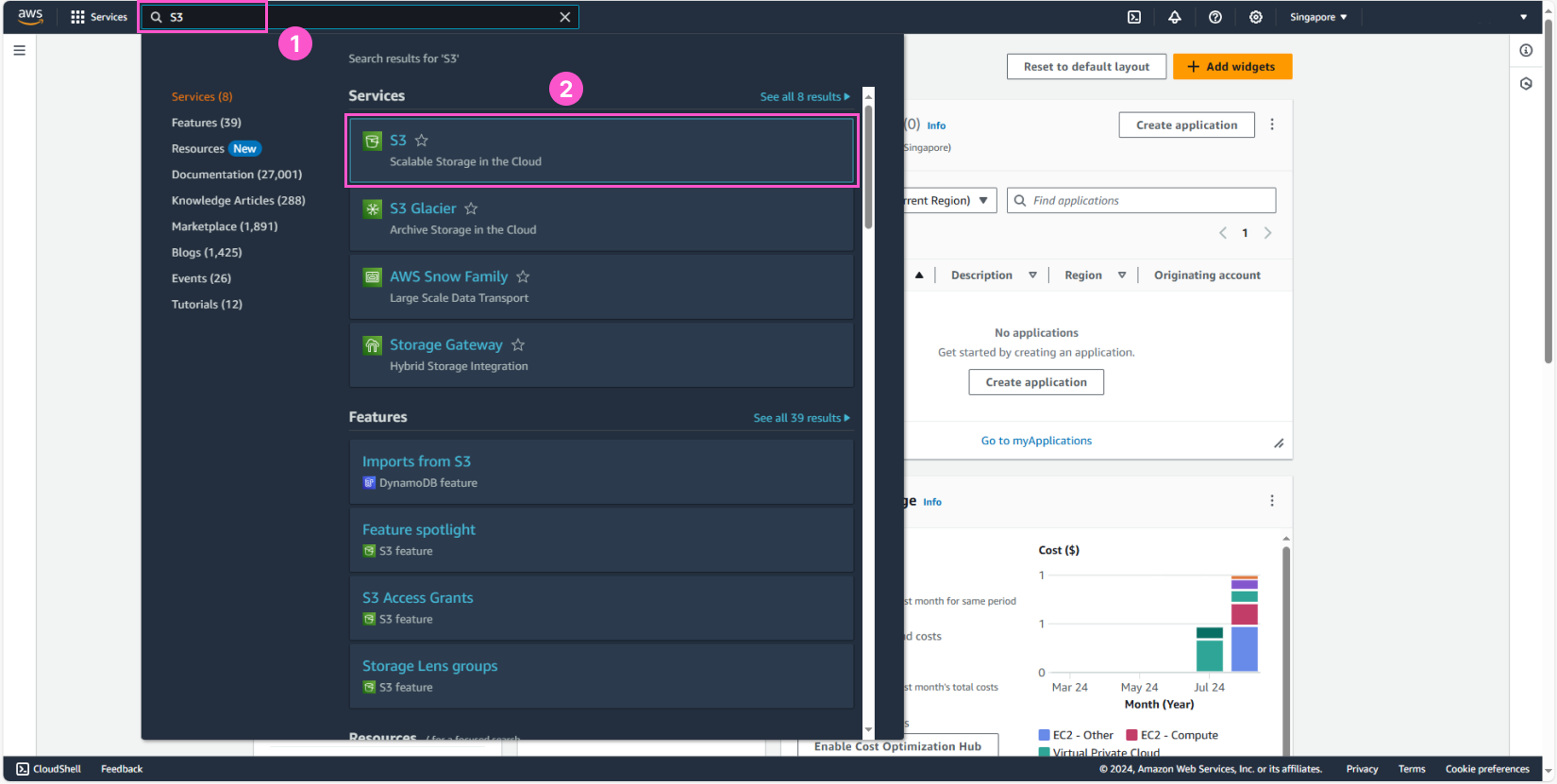
Task: Click the Privacy footer link
Action: tap(1362, 769)
